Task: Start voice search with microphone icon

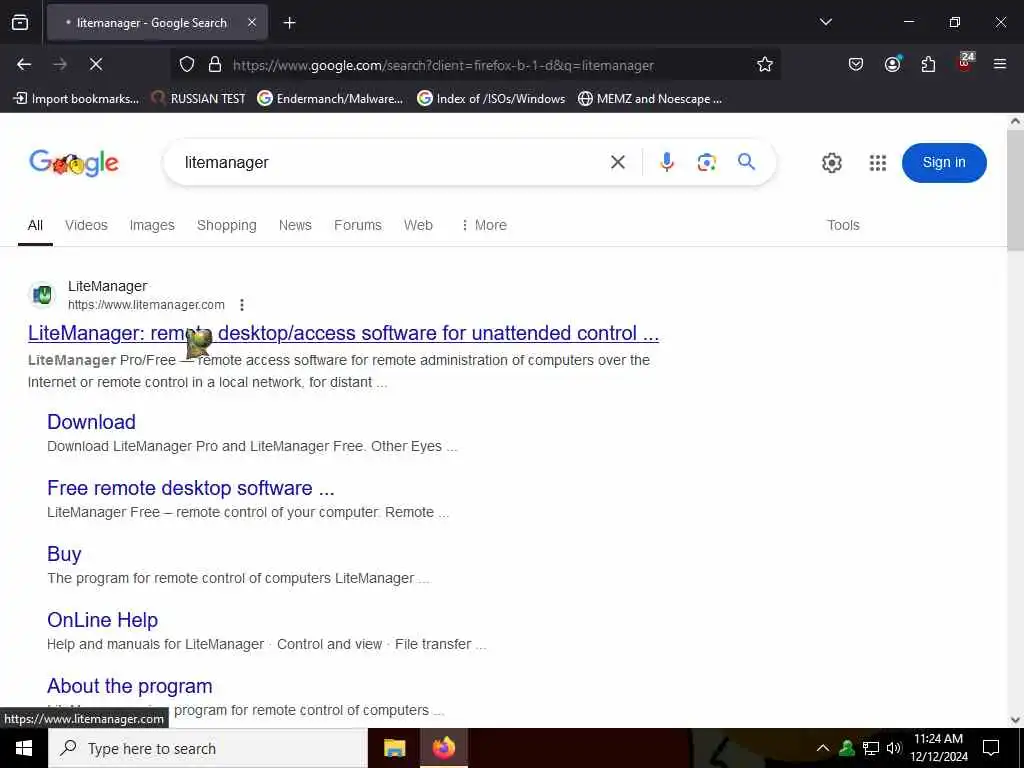Action: click(x=666, y=162)
